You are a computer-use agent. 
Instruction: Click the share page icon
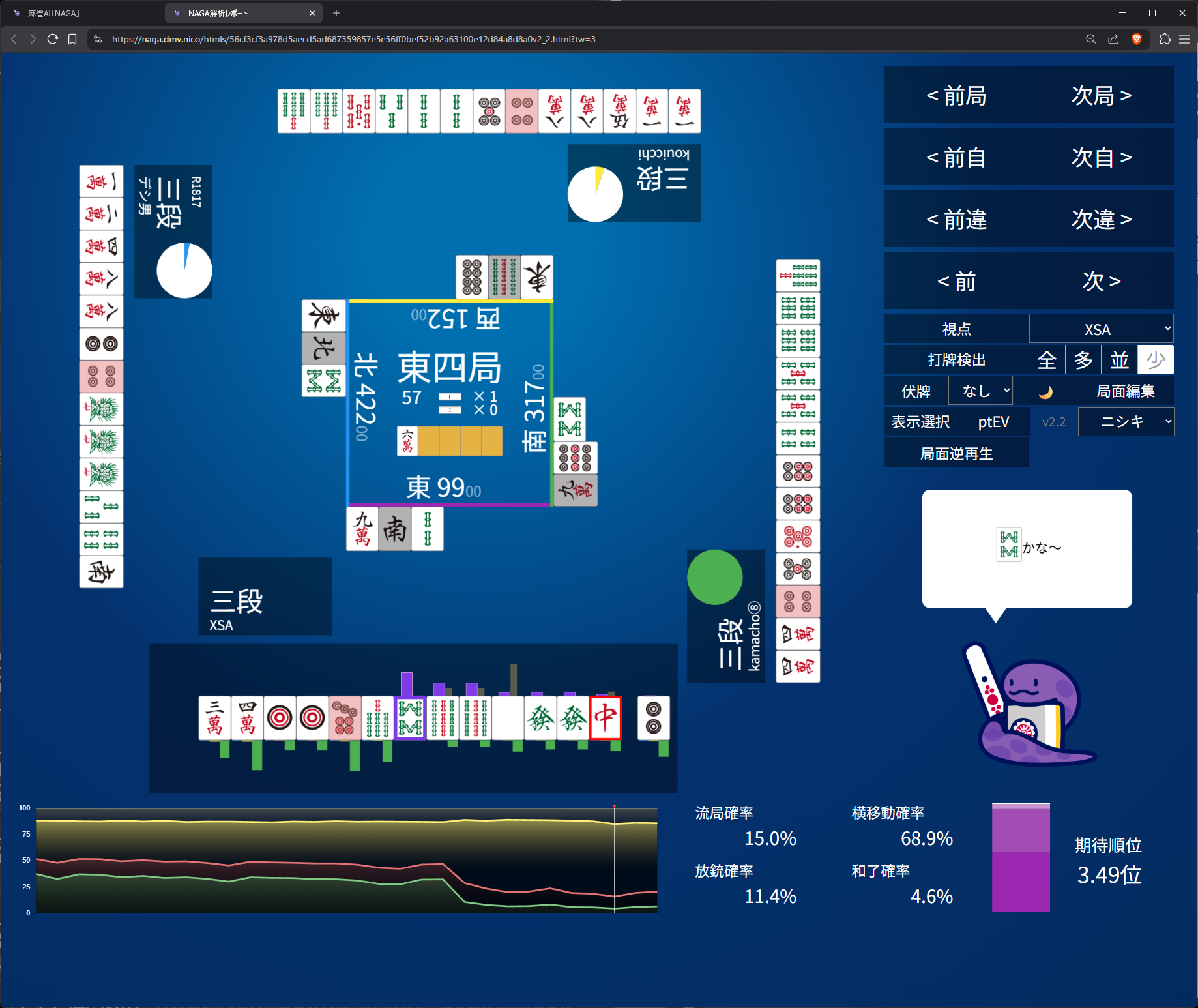pyautogui.click(x=1113, y=39)
